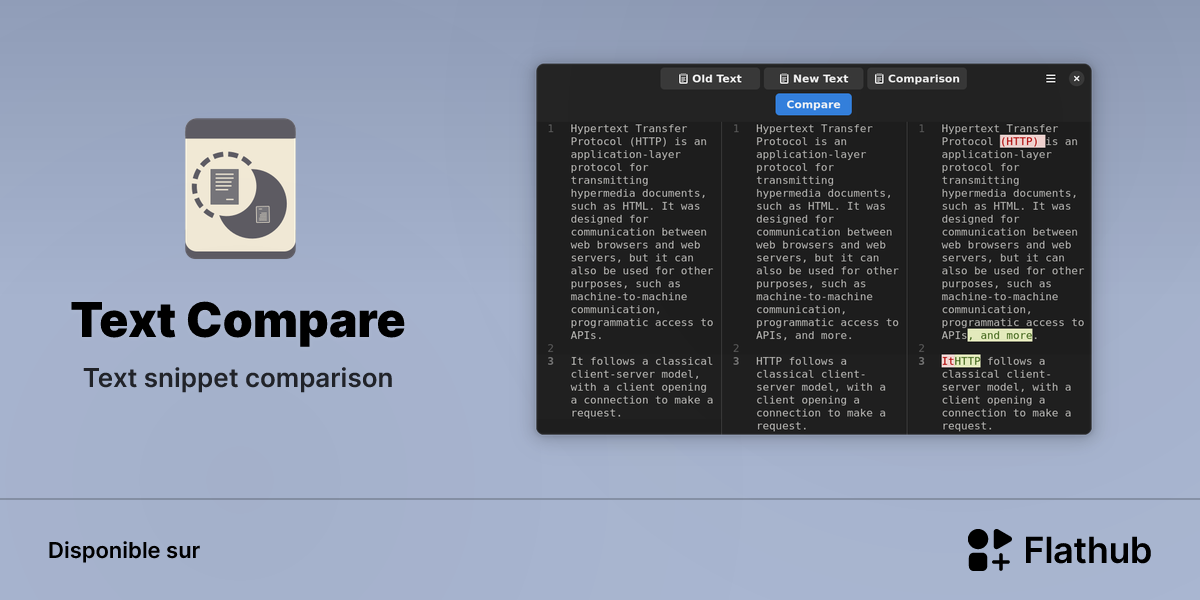Click the 'Text Compare' heading

click(x=238, y=320)
